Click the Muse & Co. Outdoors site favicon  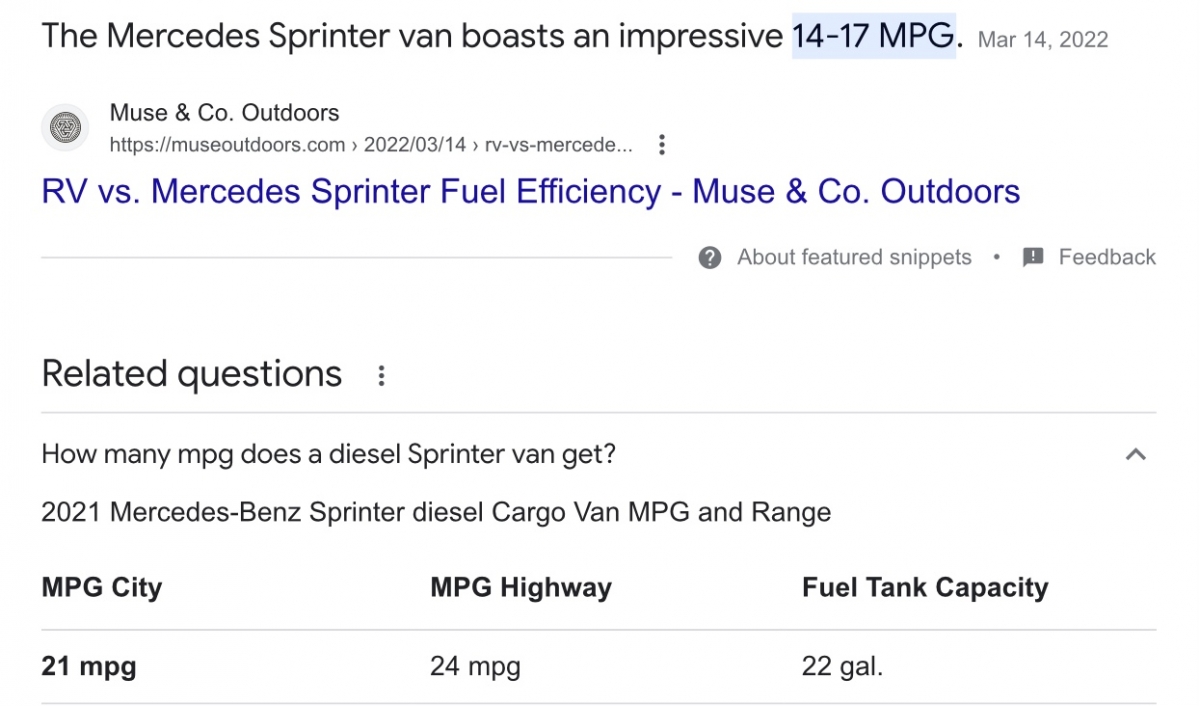65,128
